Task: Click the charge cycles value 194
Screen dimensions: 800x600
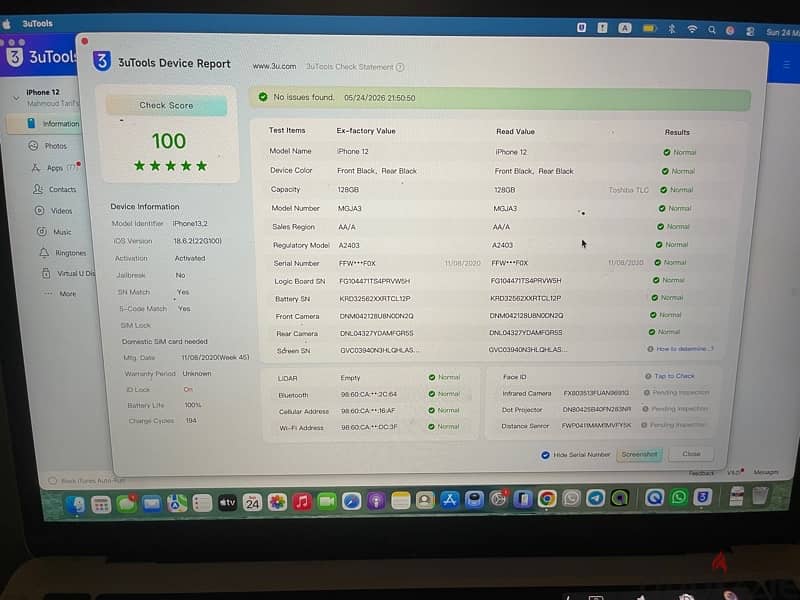Action: (x=191, y=420)
